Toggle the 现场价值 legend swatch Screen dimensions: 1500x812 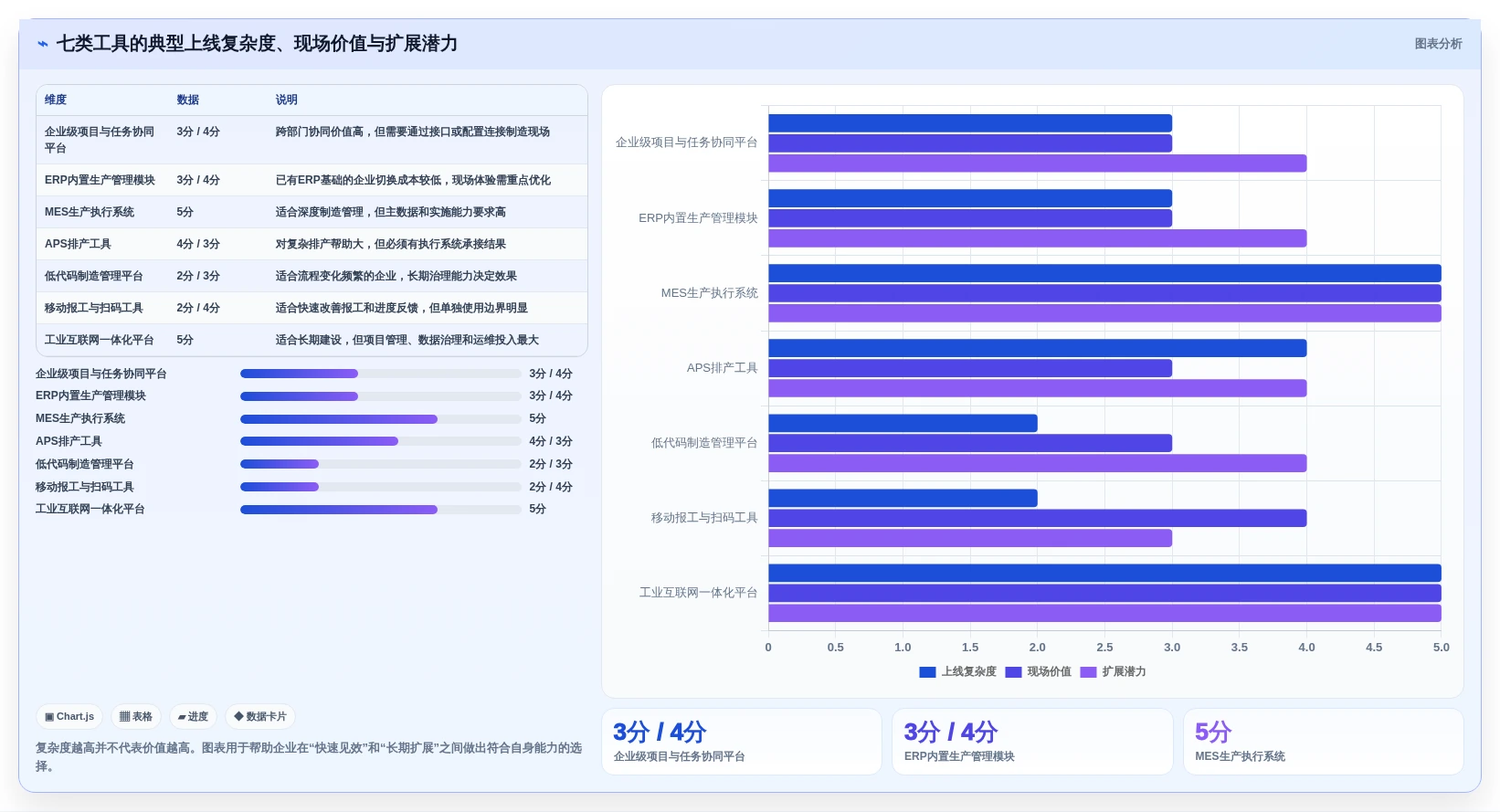click(1013, 672)
